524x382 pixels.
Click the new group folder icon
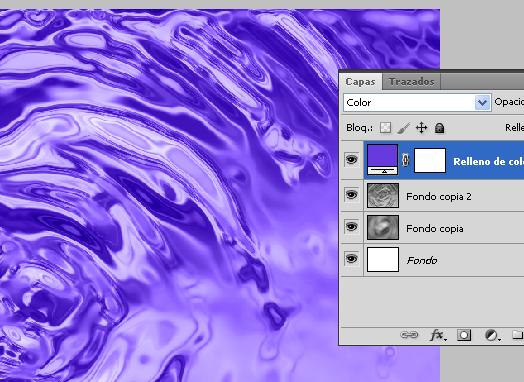pos(518,334)
